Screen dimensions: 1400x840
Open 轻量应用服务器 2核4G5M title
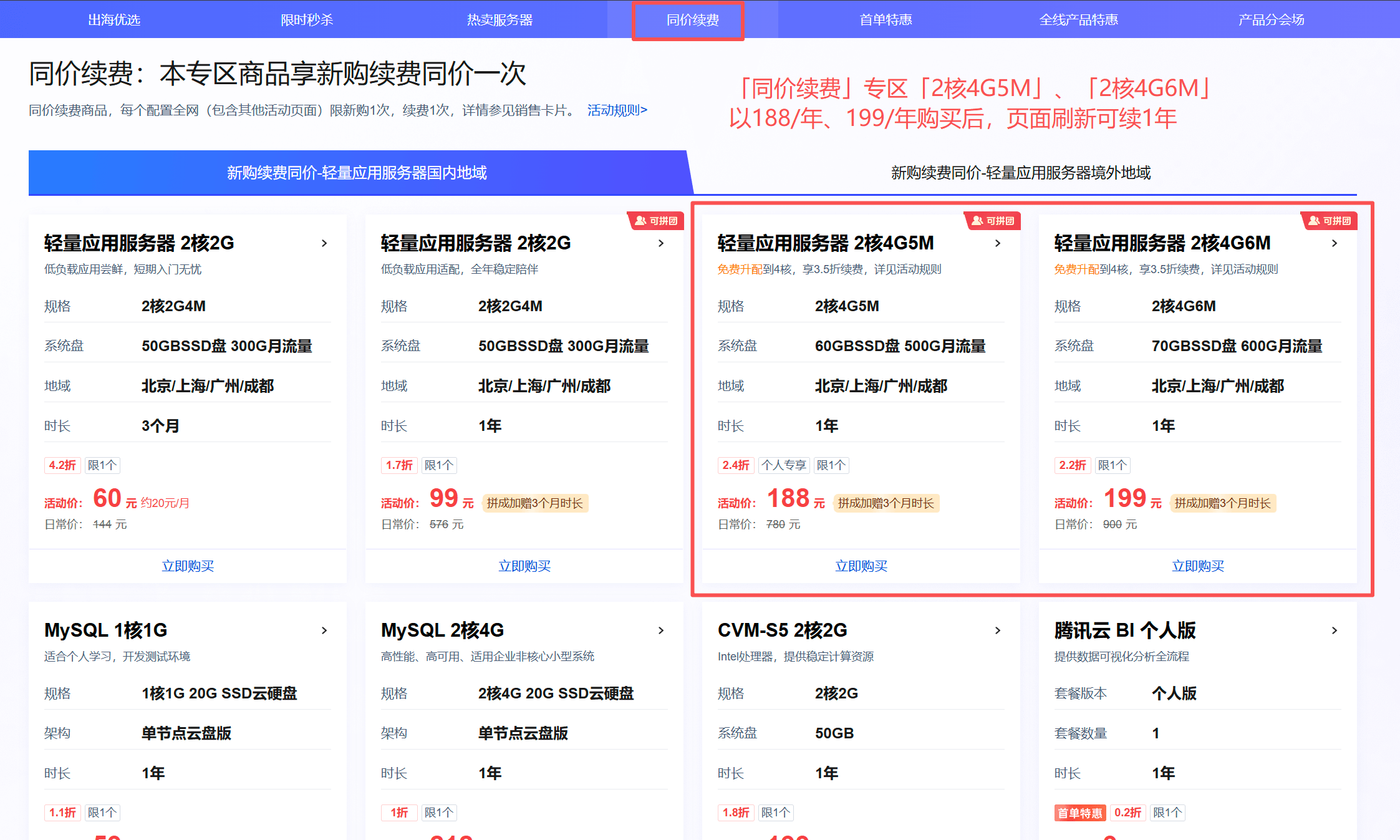click(x=826, y=243)
